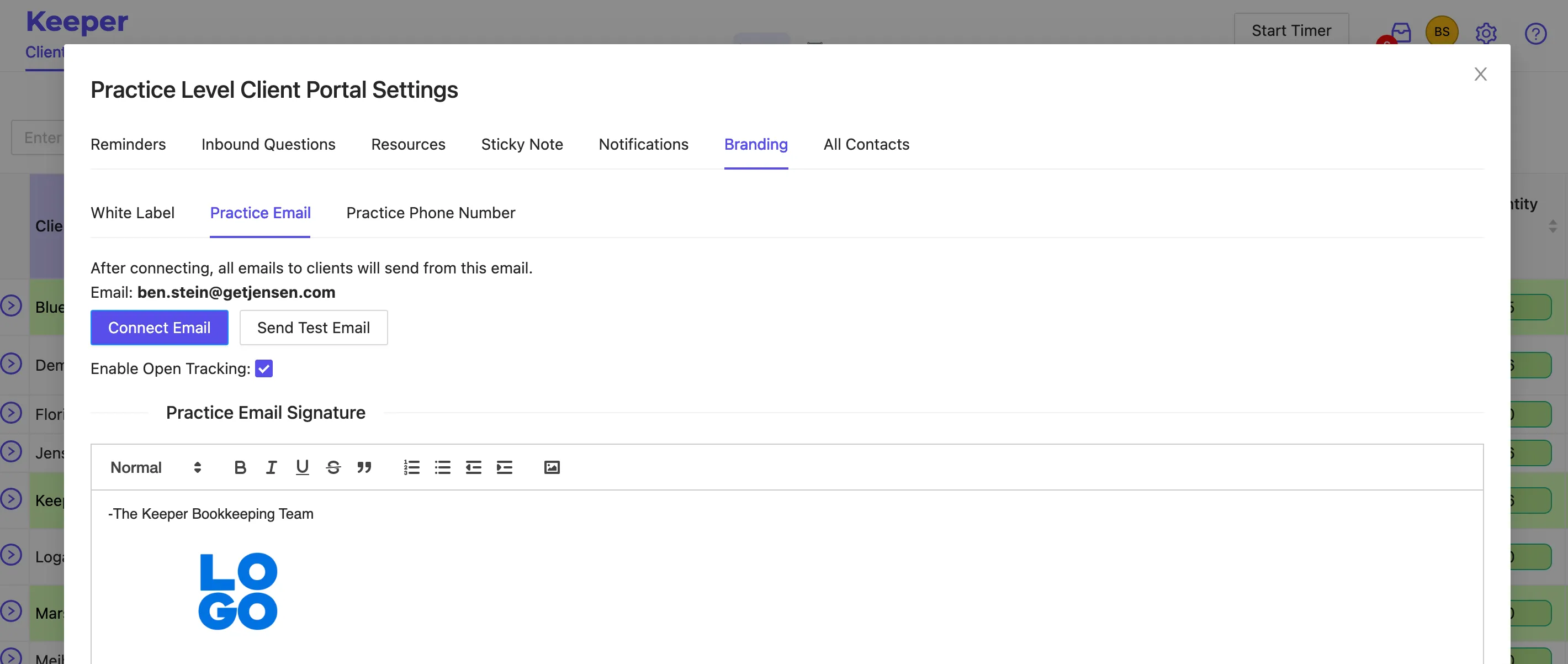Screen dimensions: 1568x664
Task: Switch to the Resources tab
Action: 409,144
